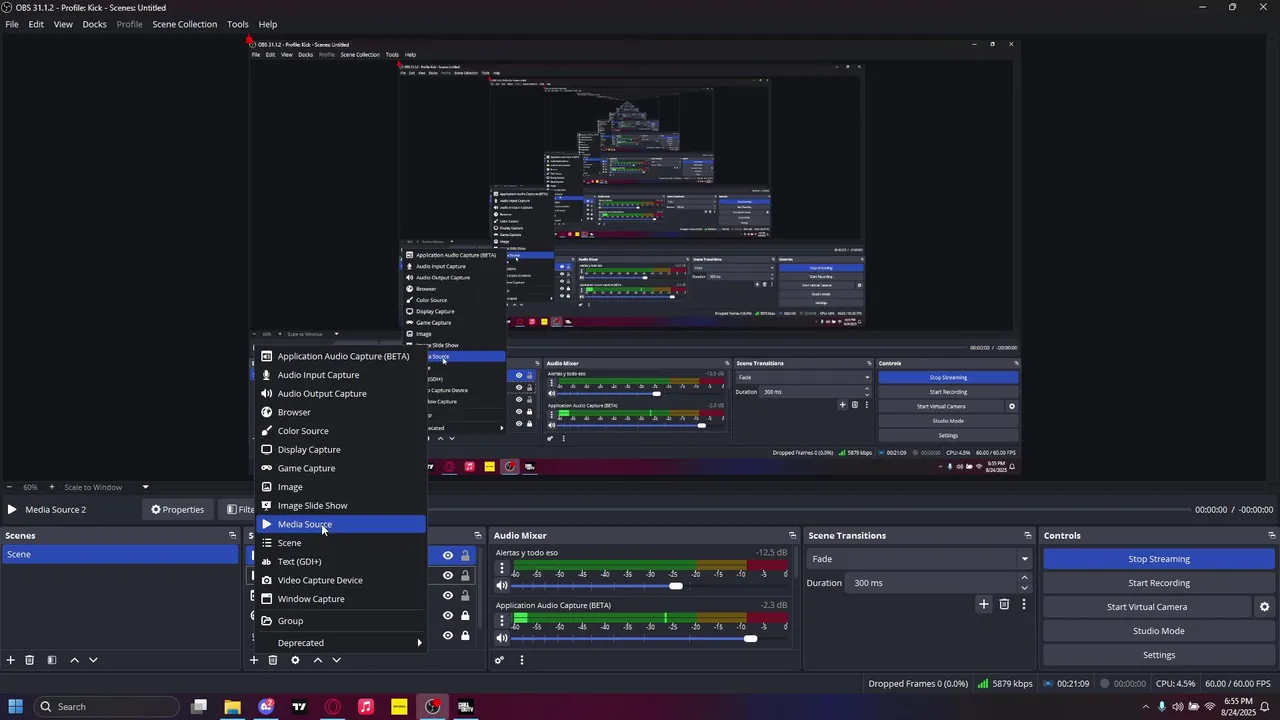Open File Explorer from taskbar
This screenshot has width=1280, height=720.
pos(232,707)
